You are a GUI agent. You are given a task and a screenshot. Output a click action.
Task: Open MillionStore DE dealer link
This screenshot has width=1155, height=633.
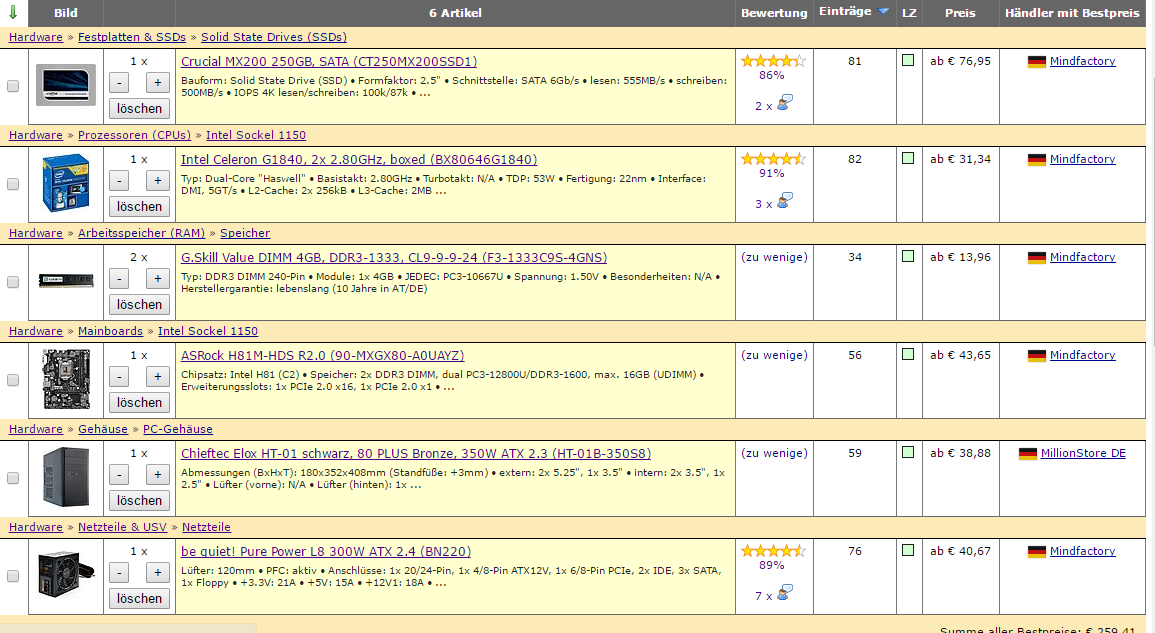pyautogui.click(x=1083, y=453)
